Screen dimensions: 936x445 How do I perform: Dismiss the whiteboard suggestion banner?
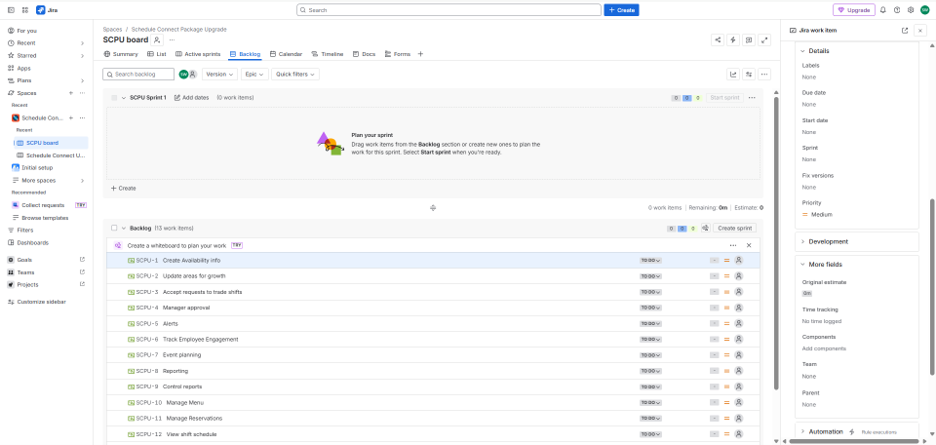pos(749,245)
